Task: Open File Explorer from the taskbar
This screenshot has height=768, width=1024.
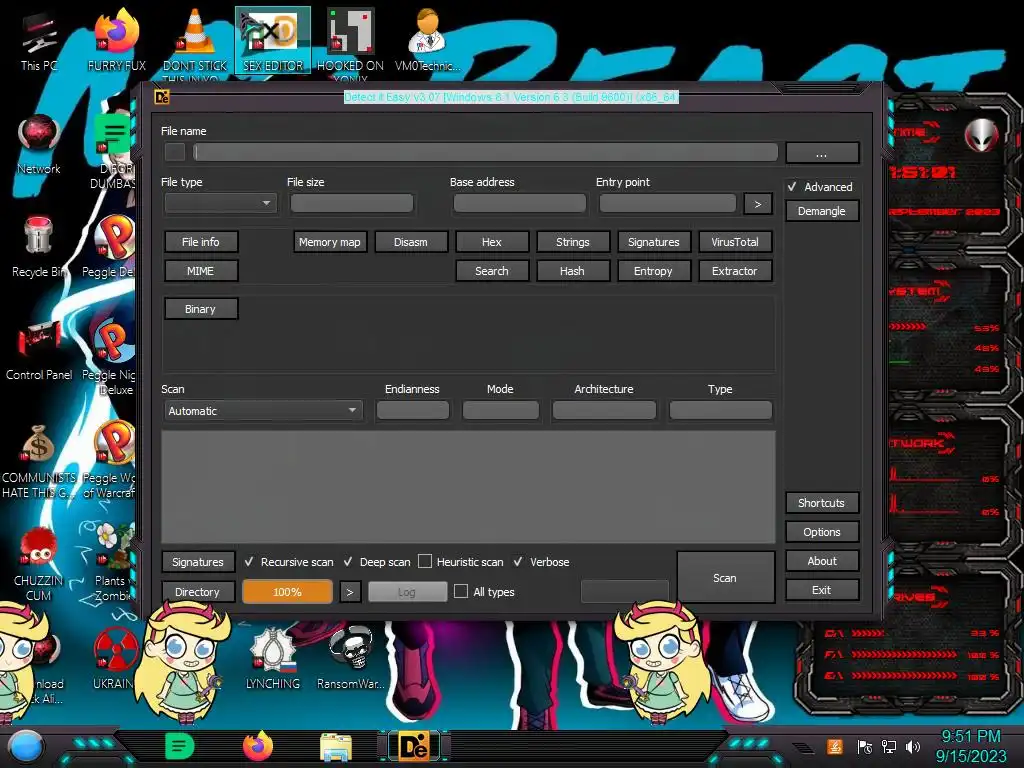Action: 336,748
